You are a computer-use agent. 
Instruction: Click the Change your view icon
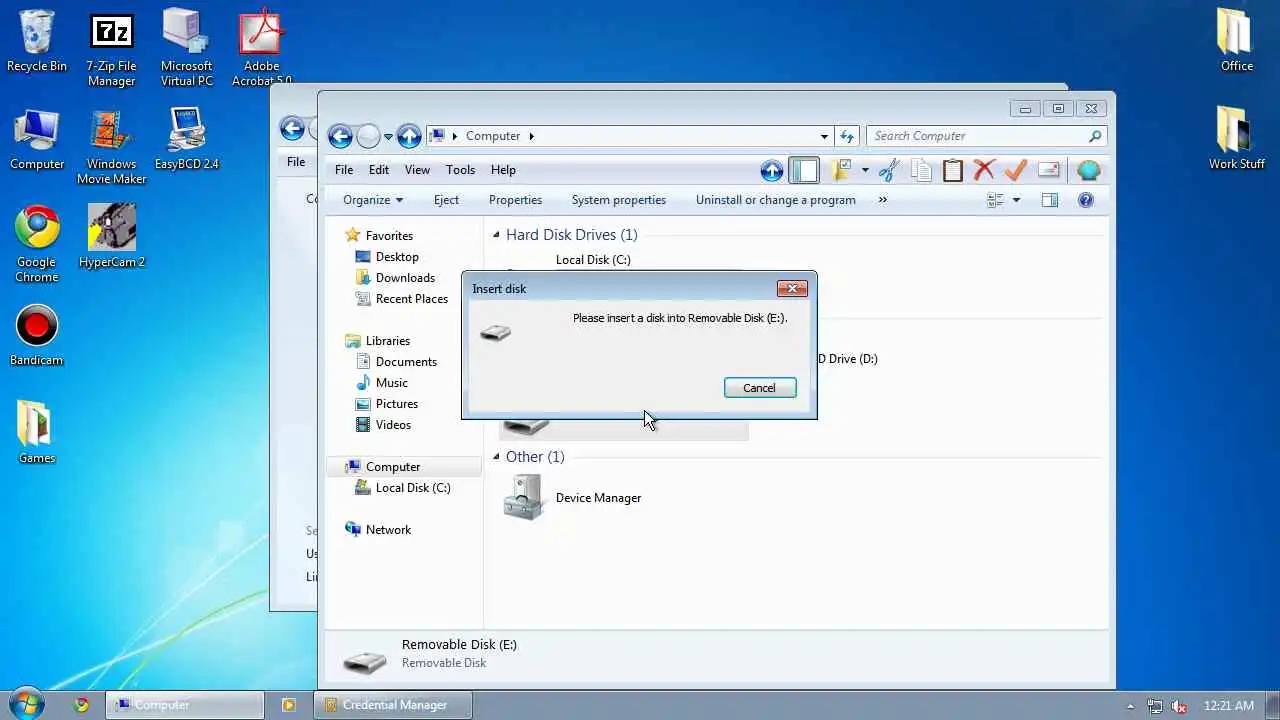[x=995, y=200]
